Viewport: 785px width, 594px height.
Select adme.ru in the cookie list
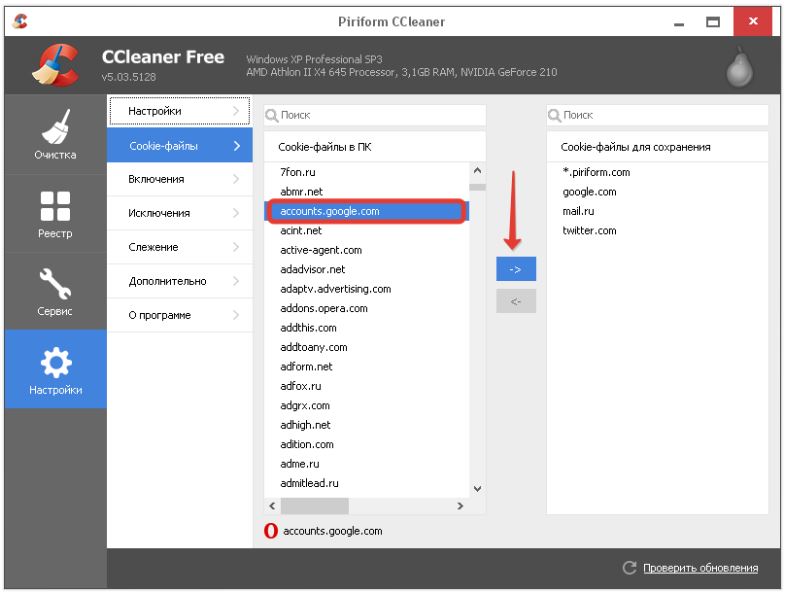tap(366, 464)
